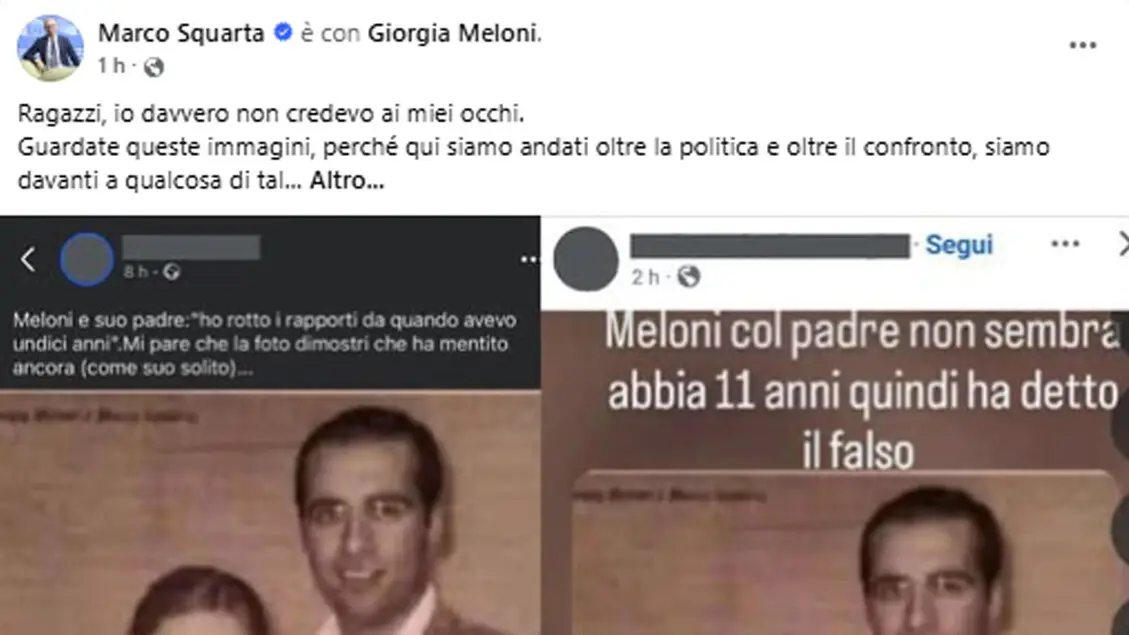Click the public globe icon beside 1 h
Viewport: 1129px width, 635px height.
click(x=153, y=67)
